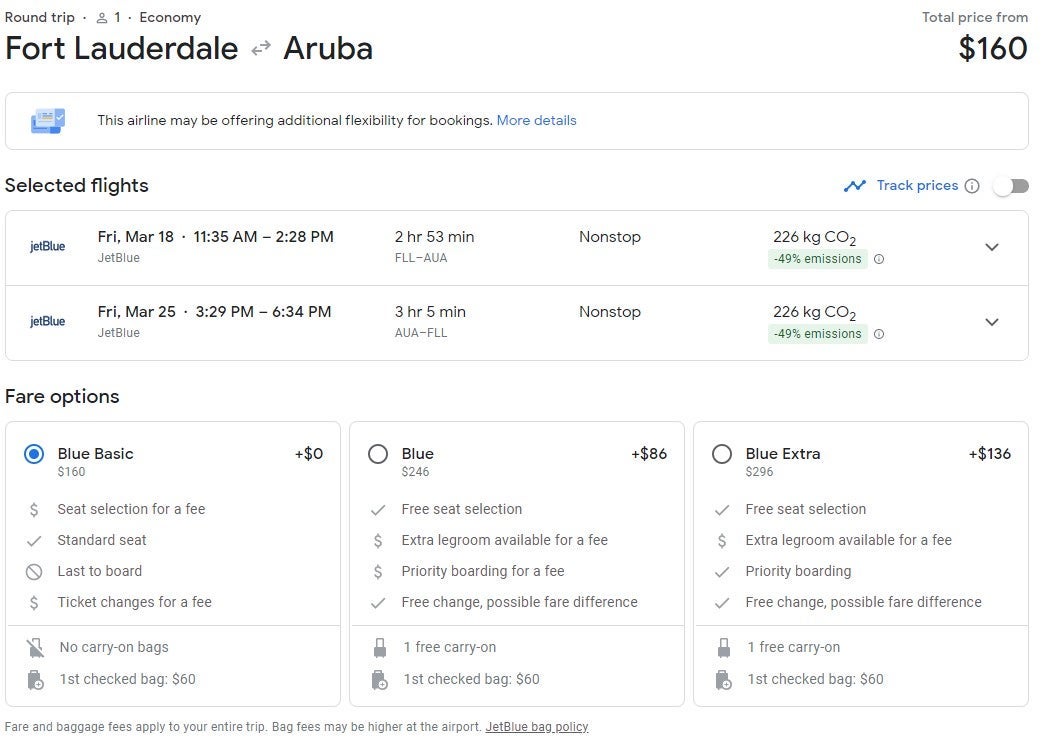
Task: Click the booking flexibility ticket icon
Action: pos(48,121)
